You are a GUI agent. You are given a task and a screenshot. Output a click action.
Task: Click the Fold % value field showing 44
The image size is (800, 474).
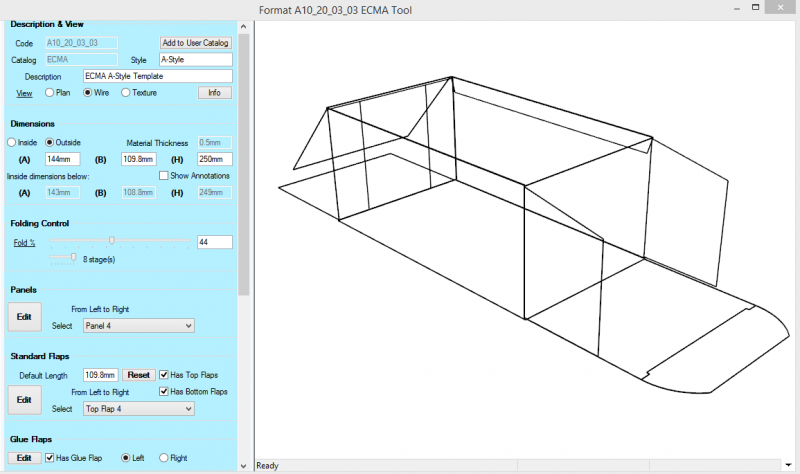215,242
